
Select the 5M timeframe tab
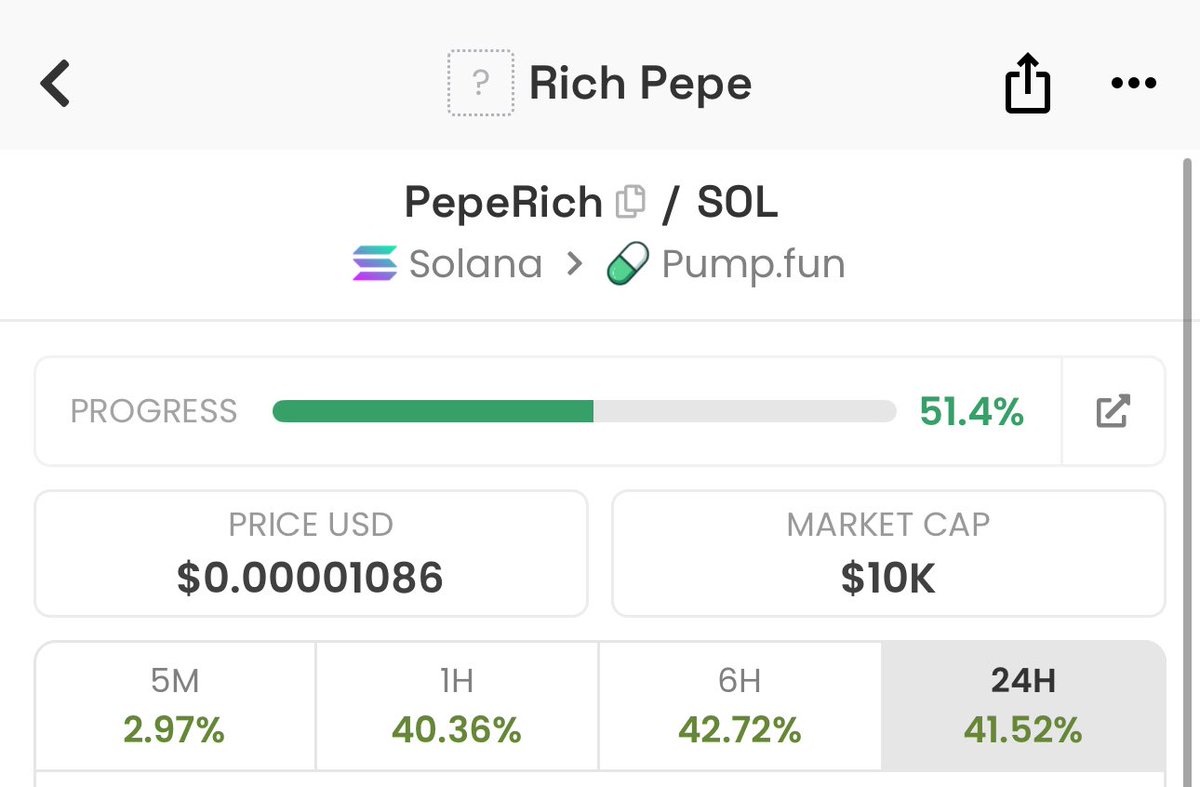pyautogui.click(x=175, y=706)
